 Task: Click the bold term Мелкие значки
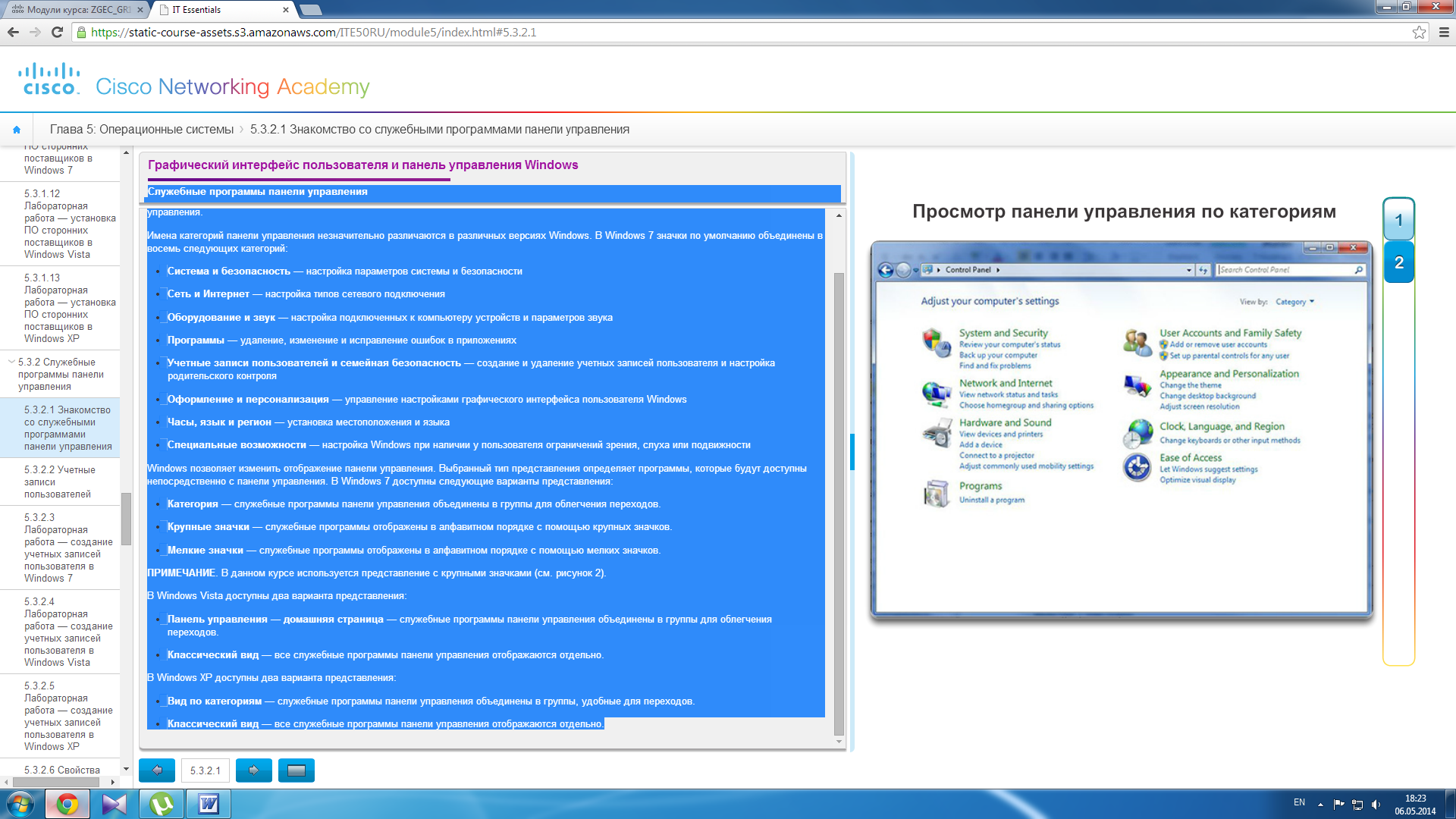[x=205, y=550]
